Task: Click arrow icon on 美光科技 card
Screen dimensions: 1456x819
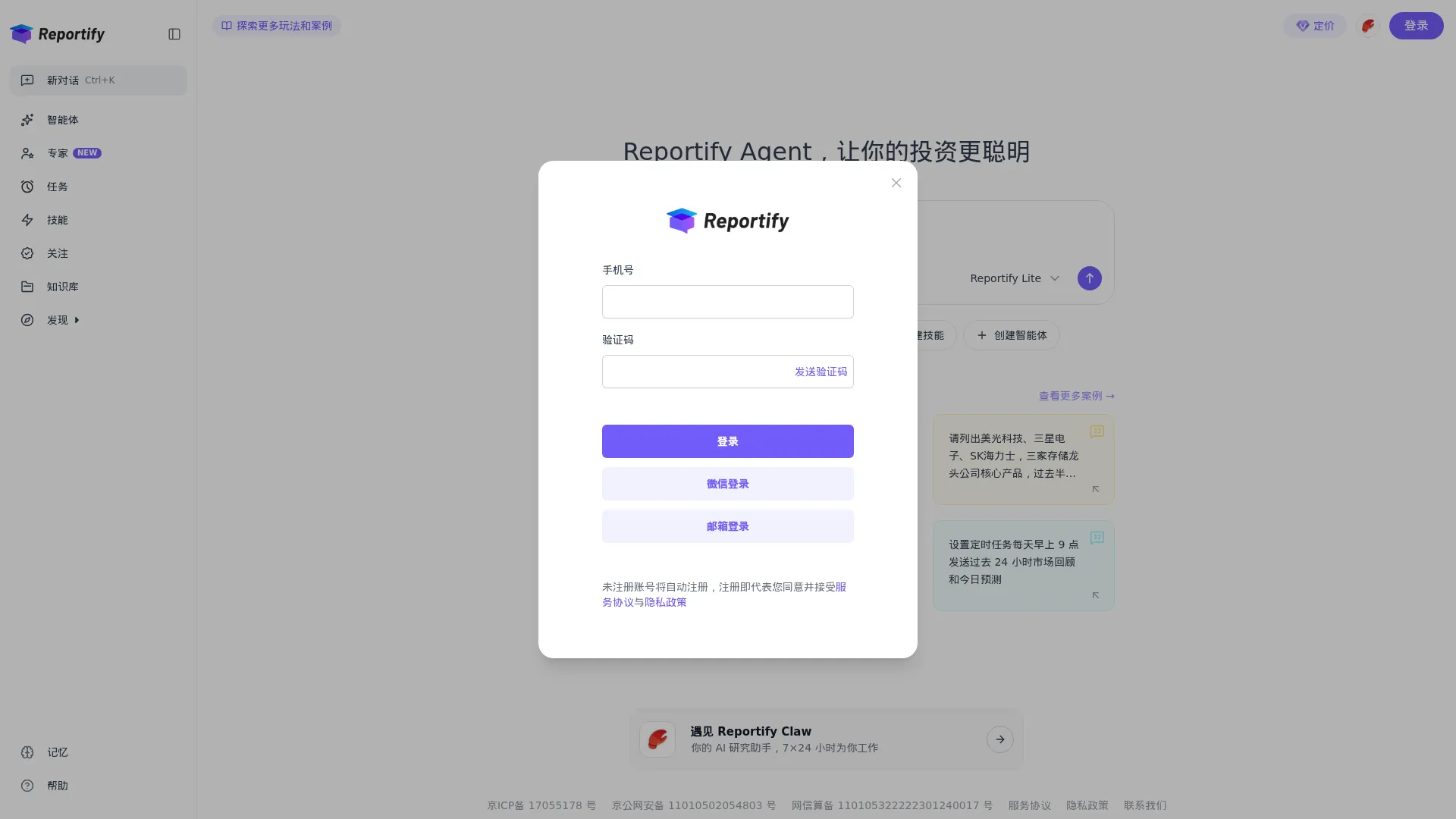Action: coord(1096,489)
